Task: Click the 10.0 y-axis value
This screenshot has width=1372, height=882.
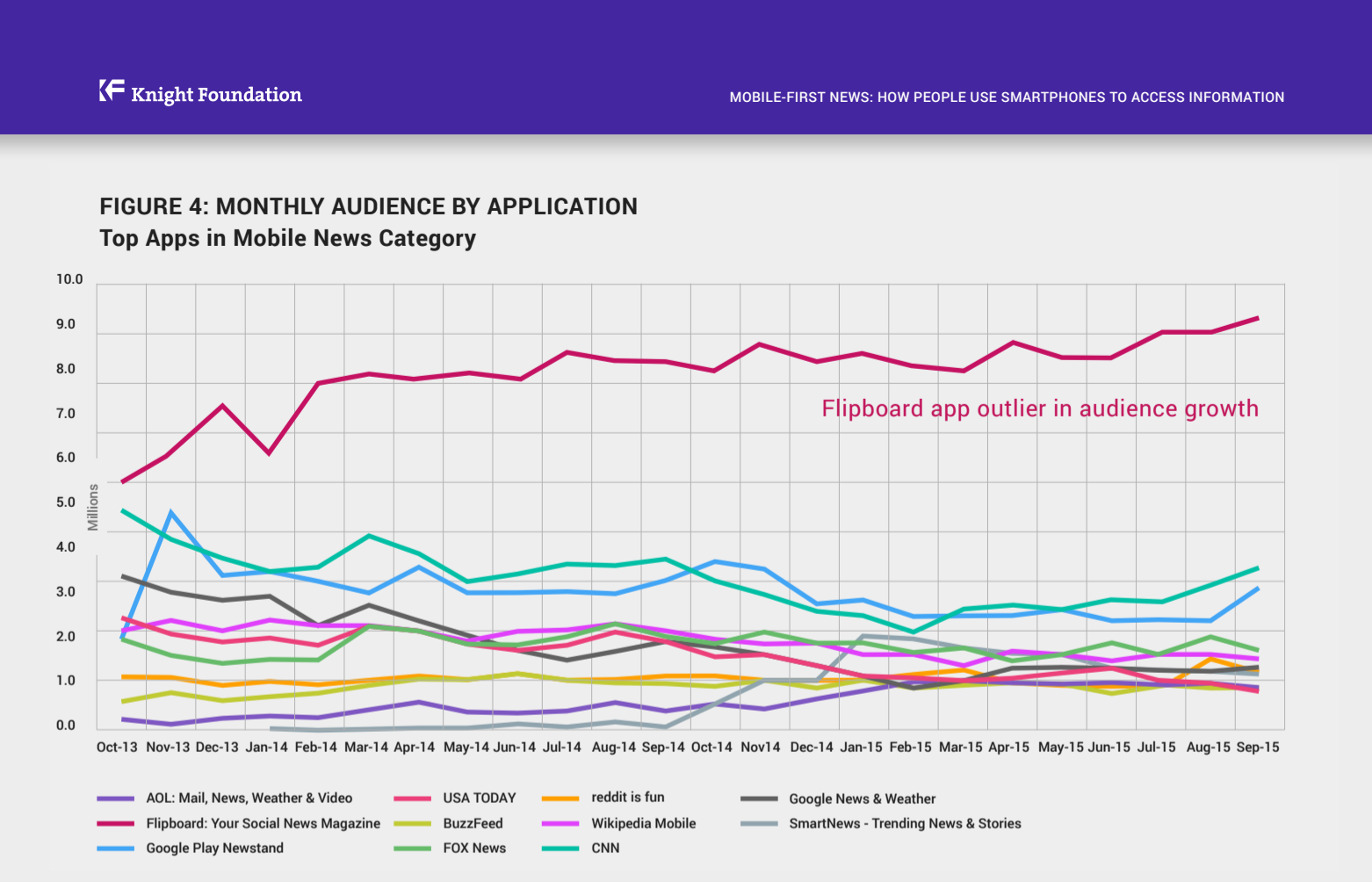Action: pyautogui.click(x=69, y=279)
